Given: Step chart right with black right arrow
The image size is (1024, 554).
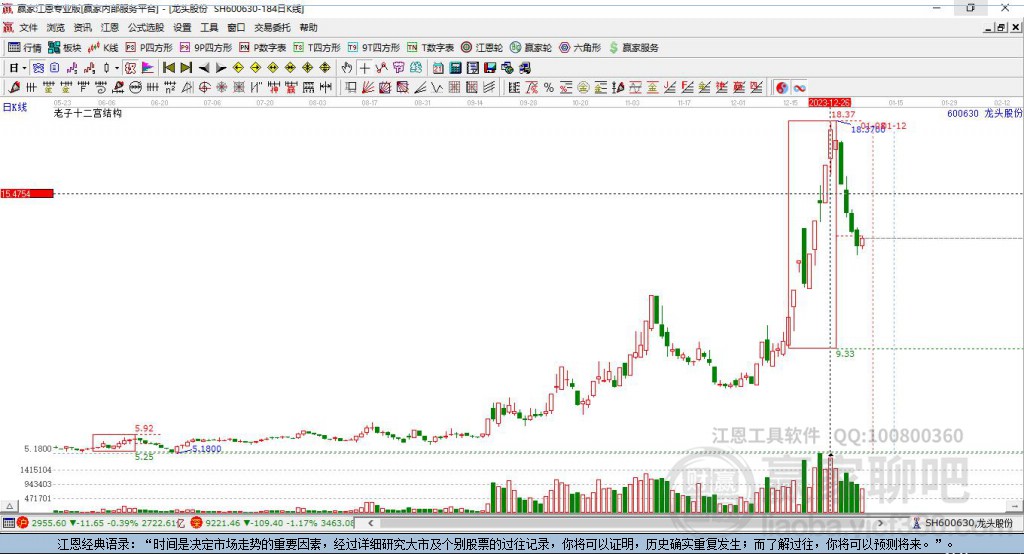Looking at the screenshot, I should click(221, 68).
